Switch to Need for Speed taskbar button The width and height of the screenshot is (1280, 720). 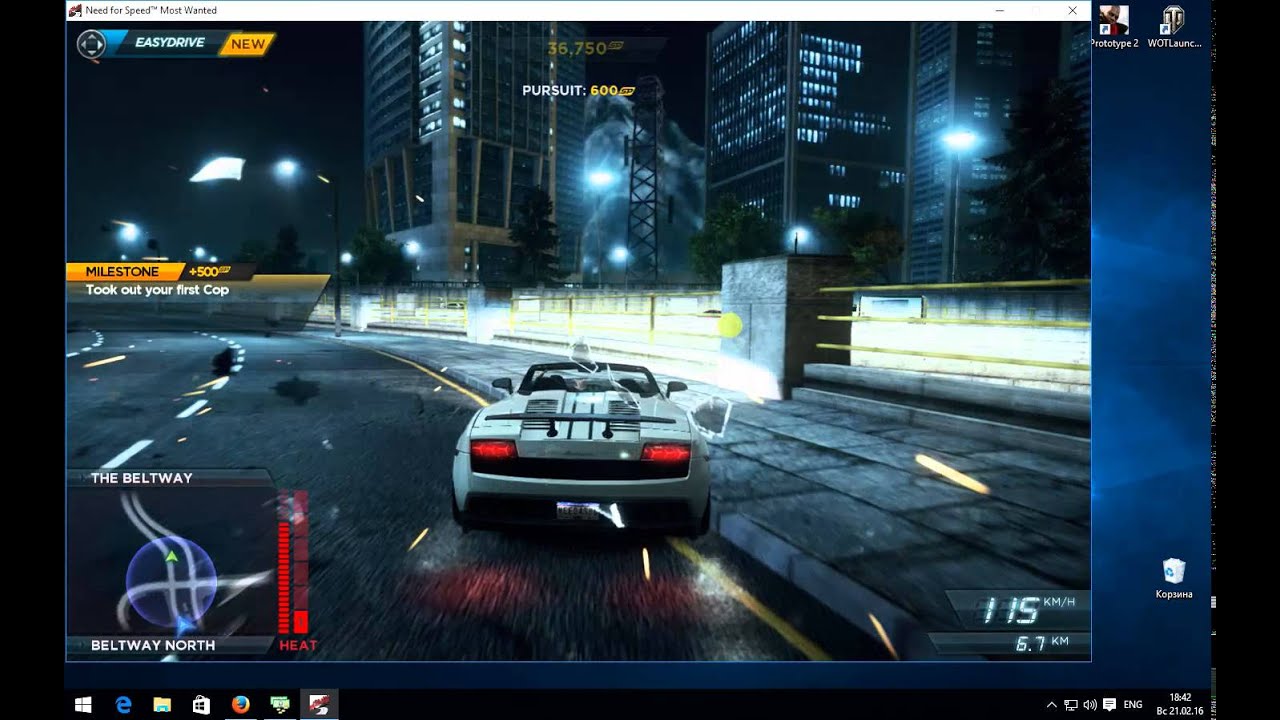pyautogui.click(x=319, y=704)
